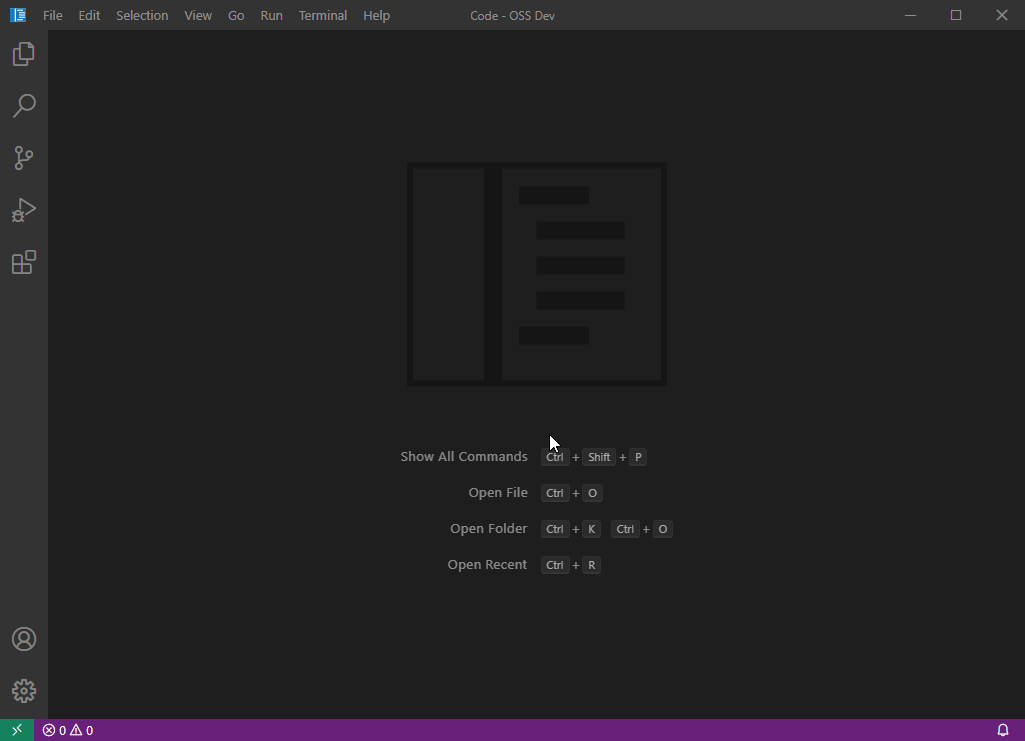
Task: Open the View menu
Action: [197, 15]
